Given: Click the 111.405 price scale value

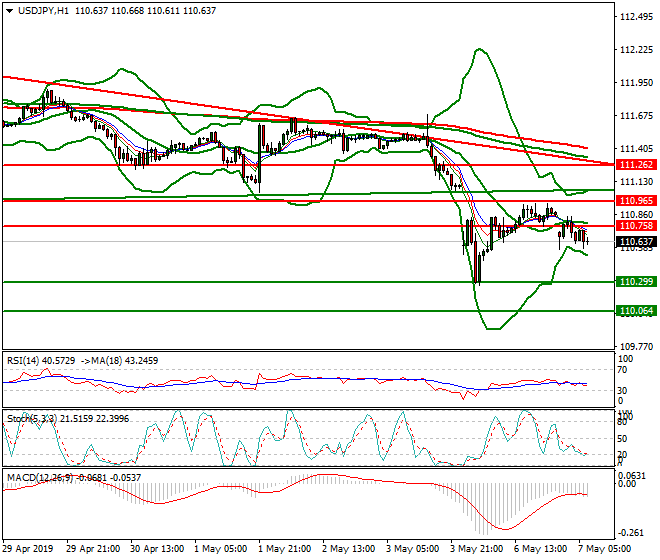Looking at the screenshot, I should click(x=636, y=149).
